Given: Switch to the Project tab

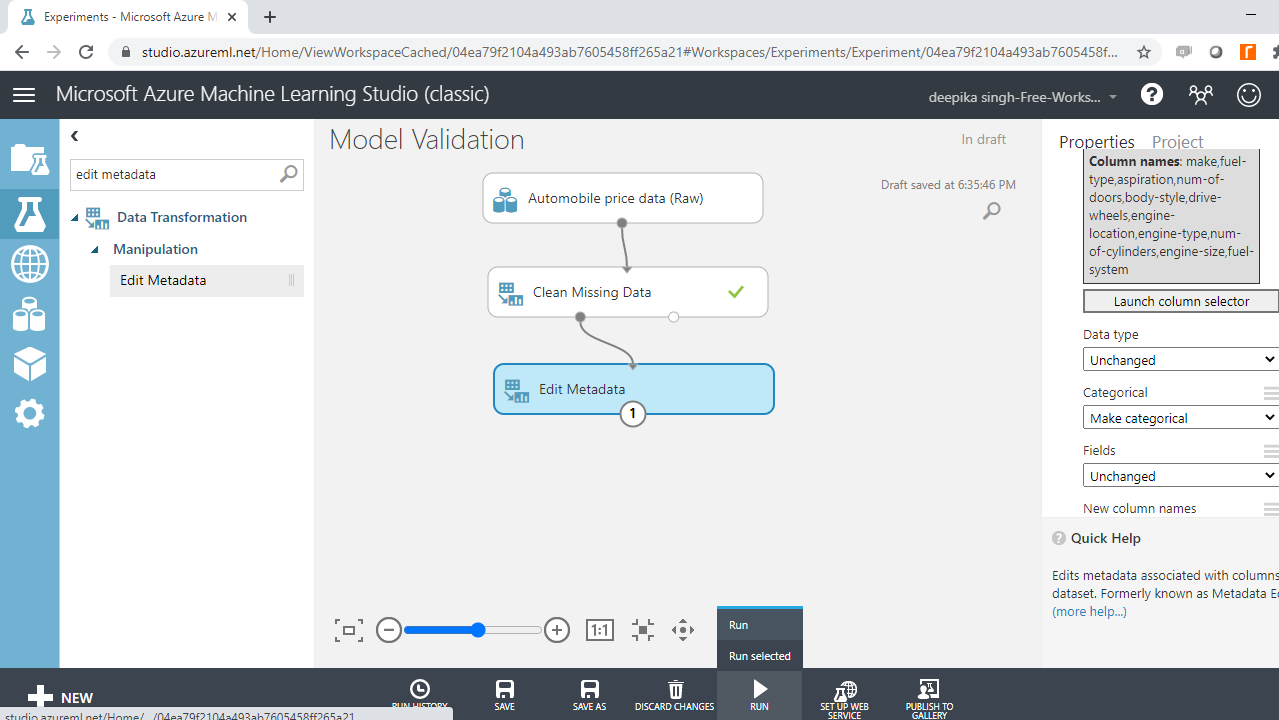Looking at the screenshot, I should tap(1177, 142).
